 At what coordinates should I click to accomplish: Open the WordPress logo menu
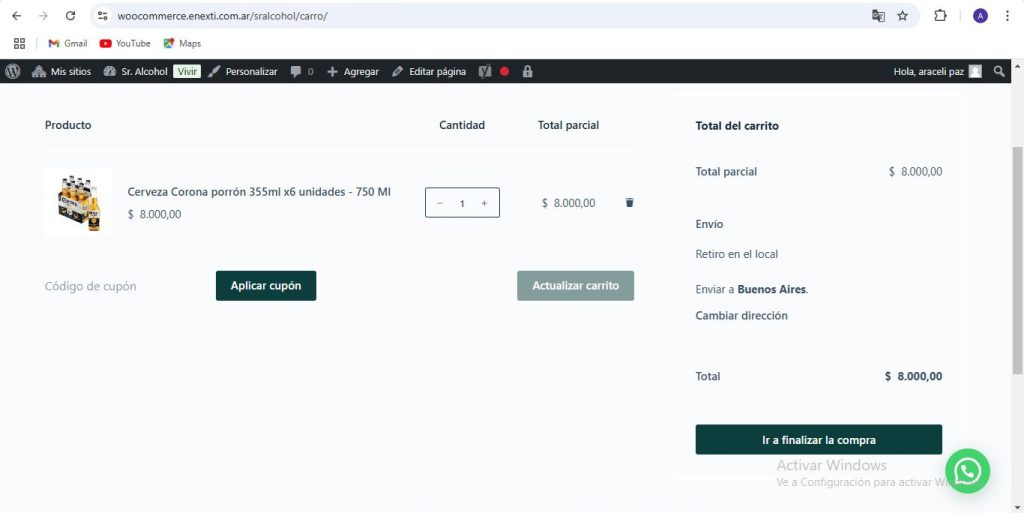pos(13,71)
